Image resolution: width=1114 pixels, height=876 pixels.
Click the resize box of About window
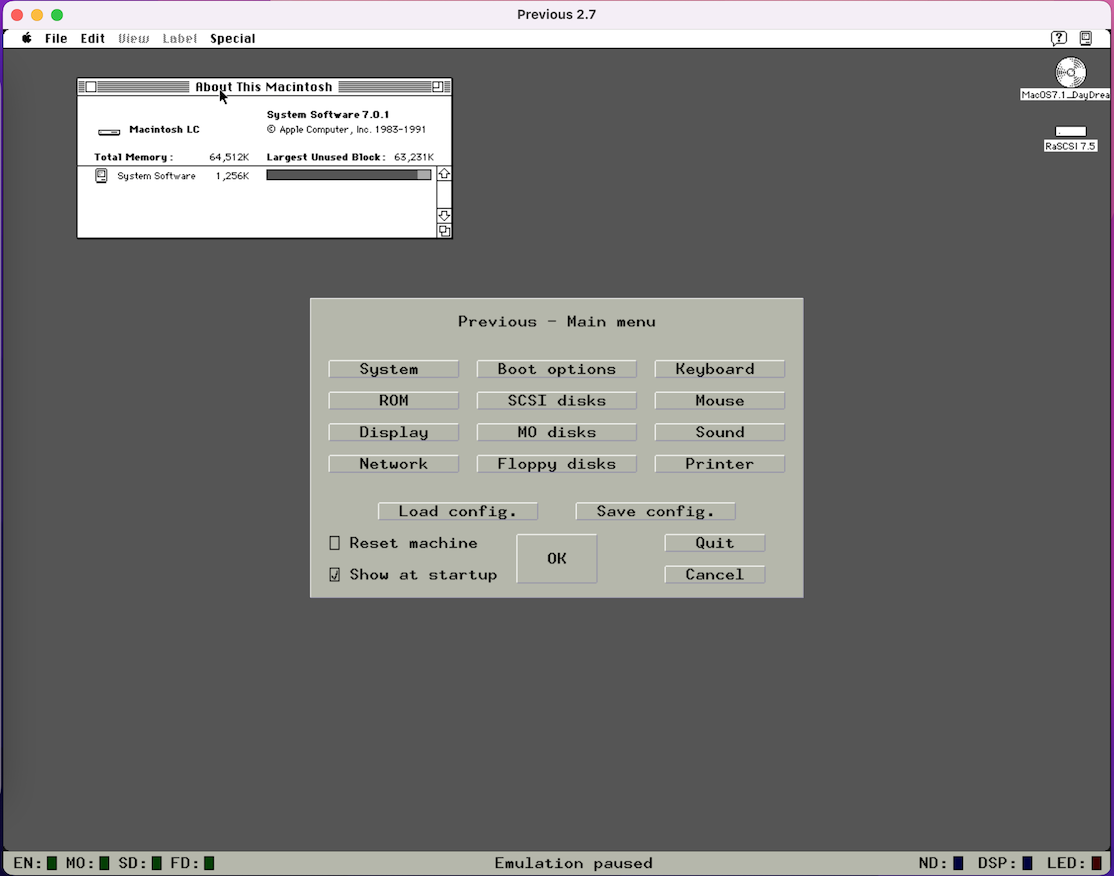[x=444, y=231]
